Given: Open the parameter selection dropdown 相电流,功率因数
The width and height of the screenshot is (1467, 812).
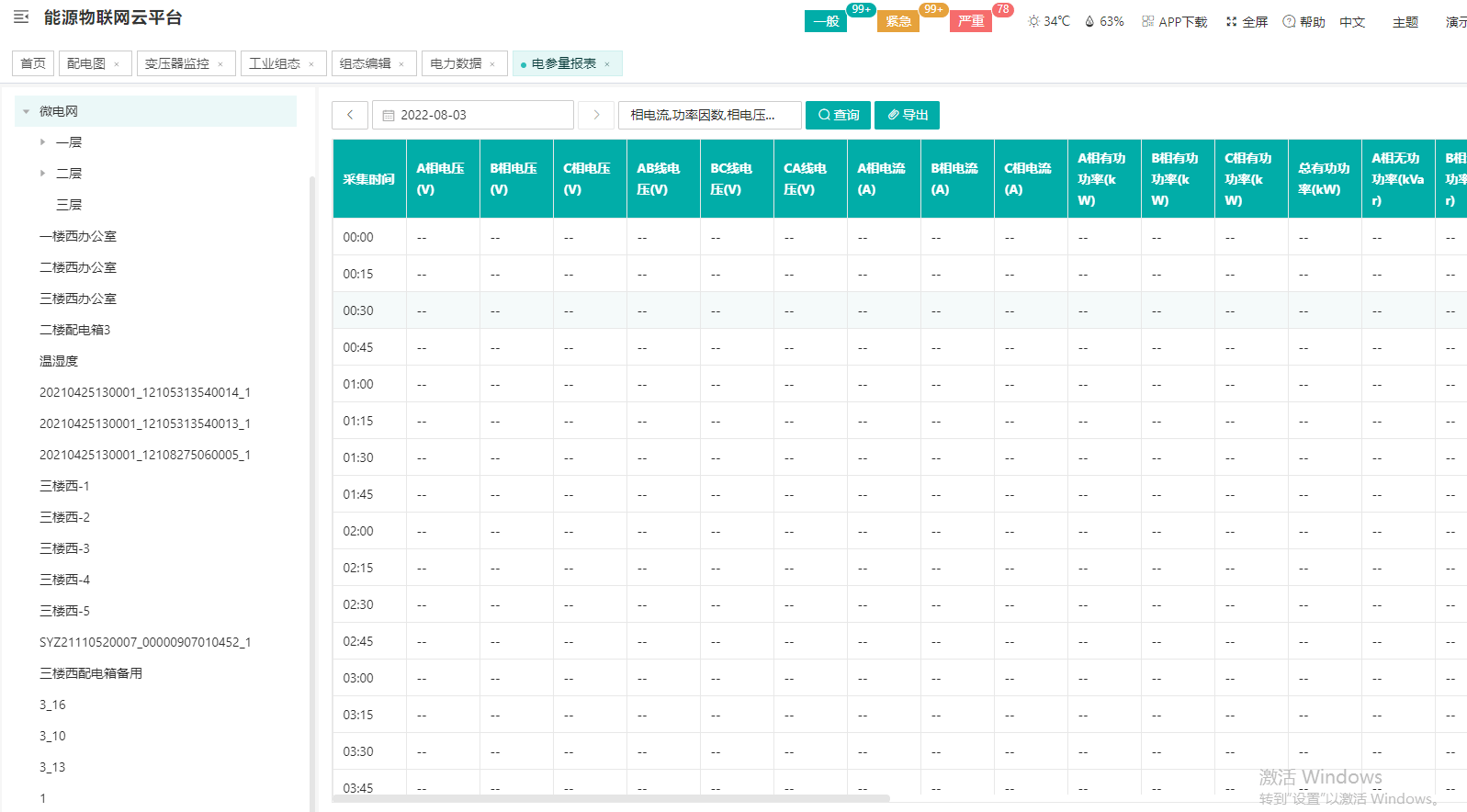Looking at the screenshot, I should 709,115.
